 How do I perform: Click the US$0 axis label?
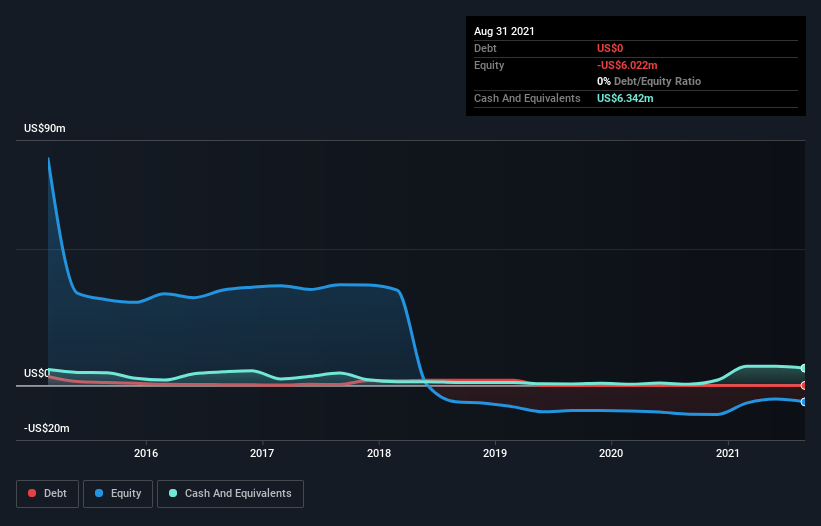[x=37, y=373]
